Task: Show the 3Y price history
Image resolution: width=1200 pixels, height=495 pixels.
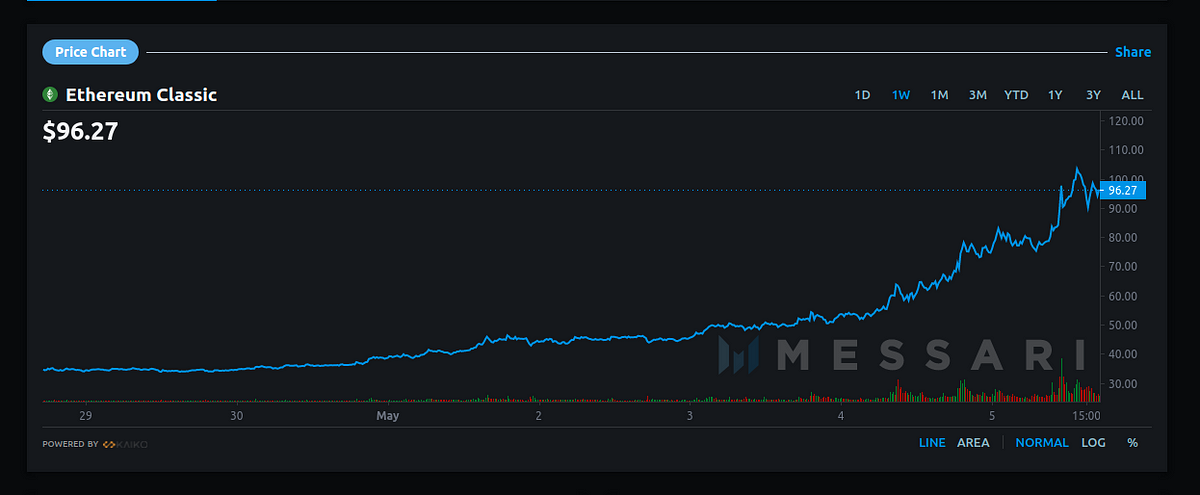Action: coord(1093,95)
